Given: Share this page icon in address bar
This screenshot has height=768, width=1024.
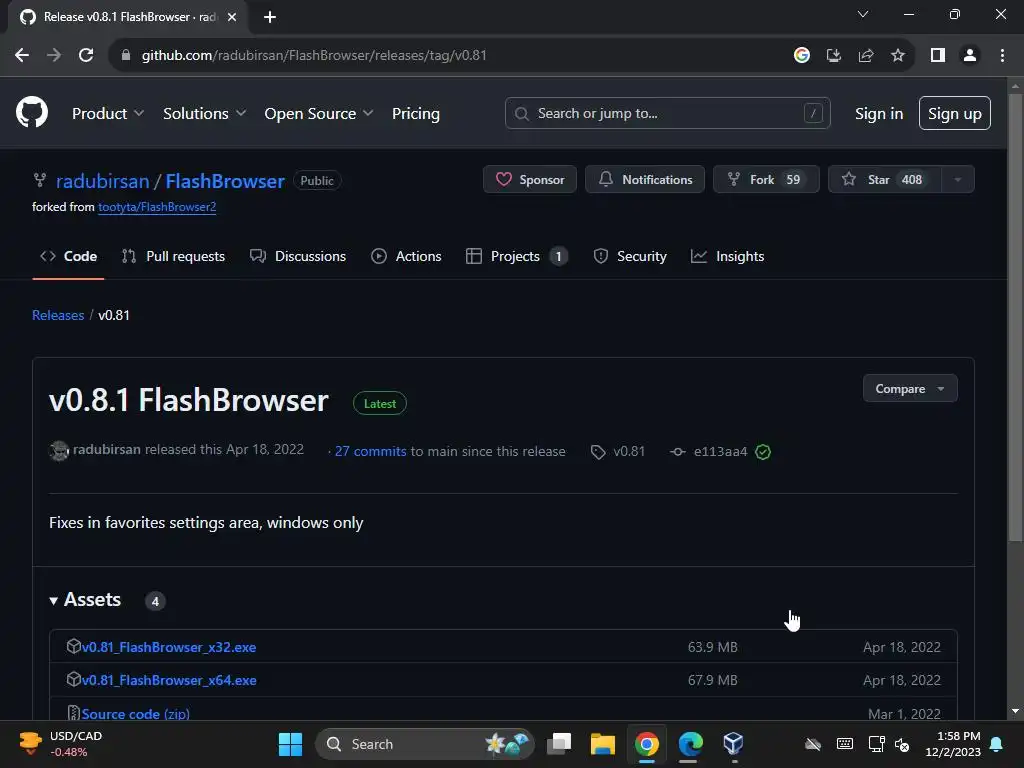Looking at the screenshot, I should tap(866, 56).
